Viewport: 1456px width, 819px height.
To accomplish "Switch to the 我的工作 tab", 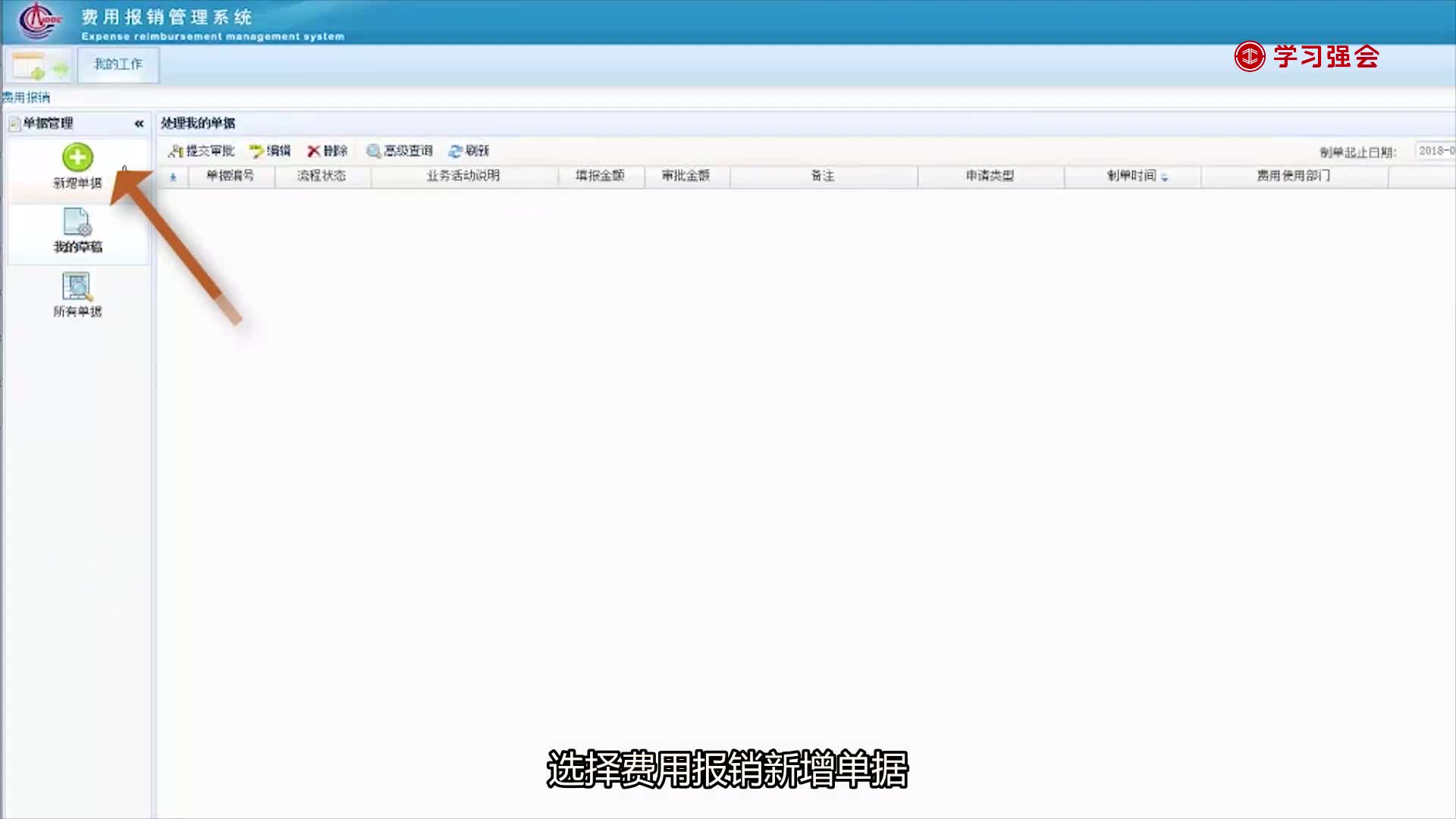I will 118,65.
